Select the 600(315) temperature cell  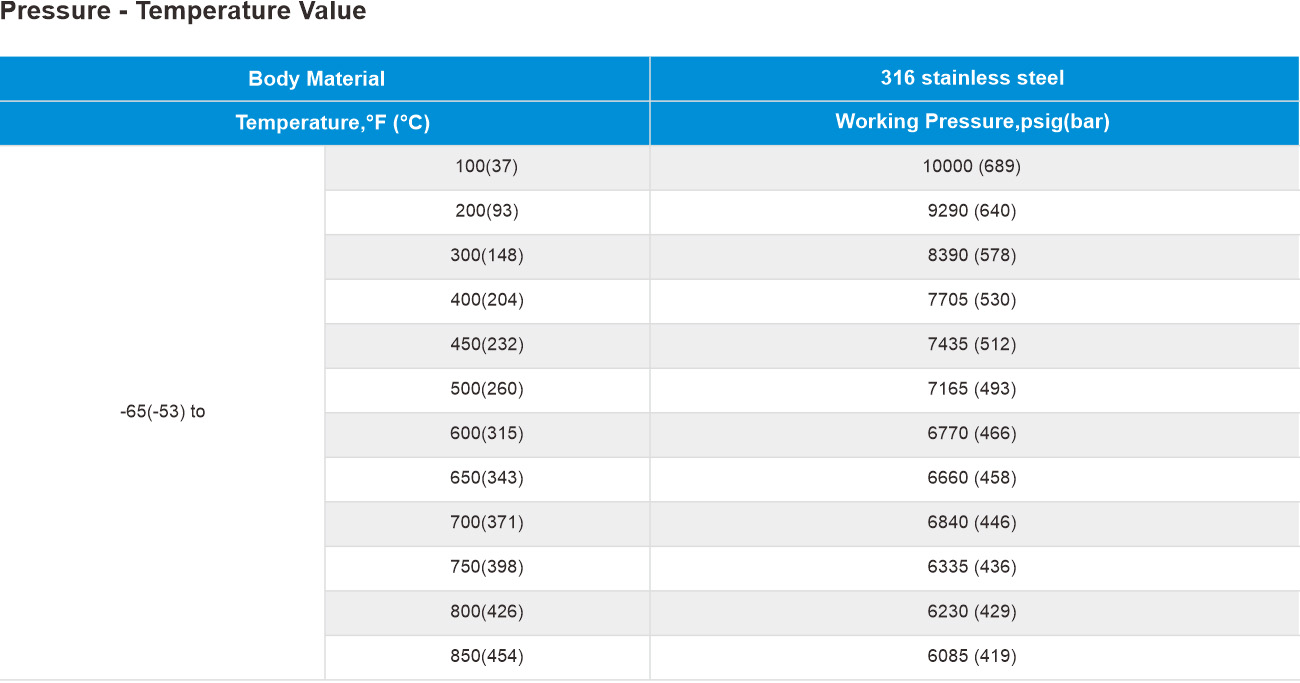(x=487, y=434)
